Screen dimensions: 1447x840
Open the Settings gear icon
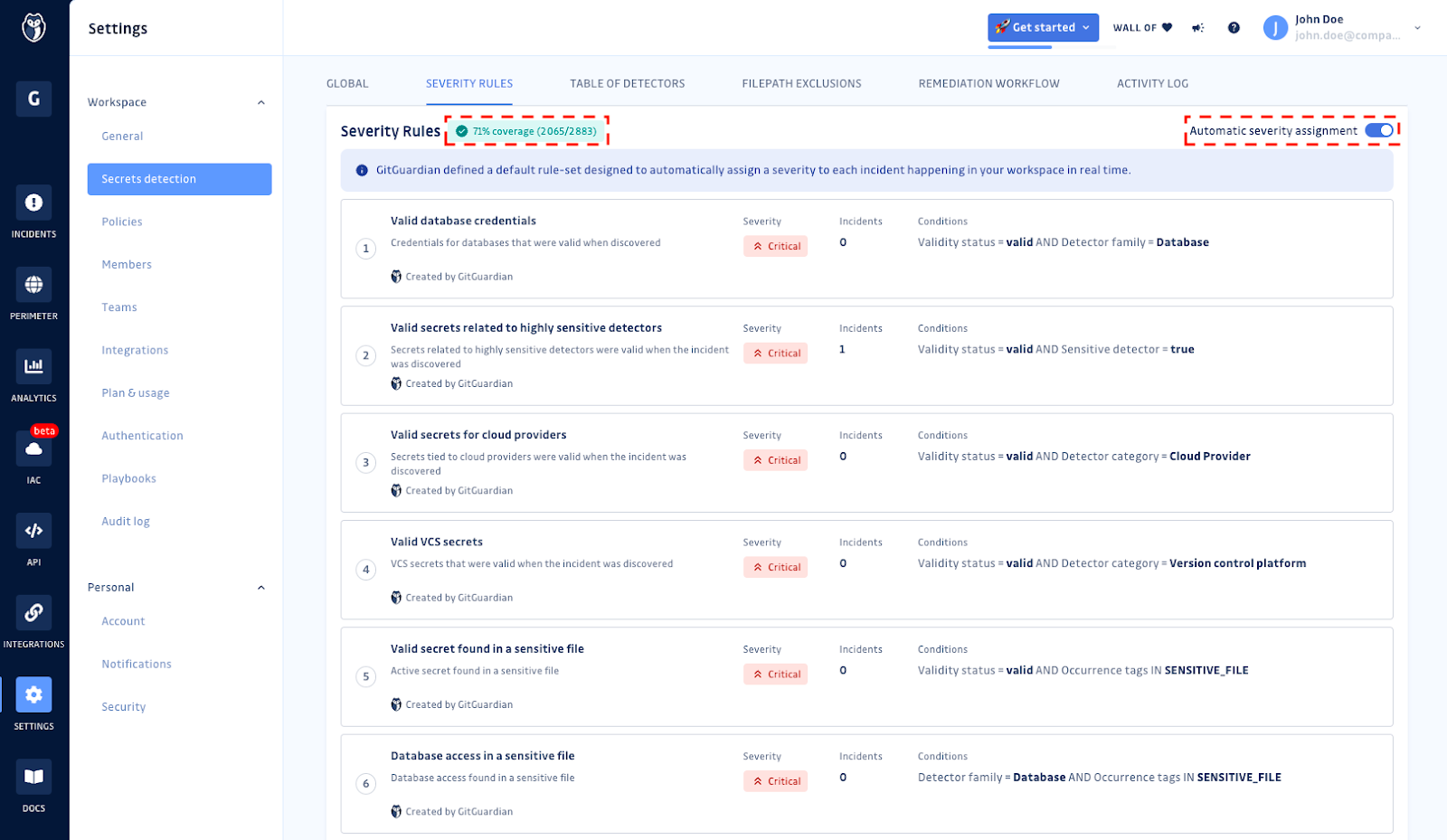coord(33,694)
